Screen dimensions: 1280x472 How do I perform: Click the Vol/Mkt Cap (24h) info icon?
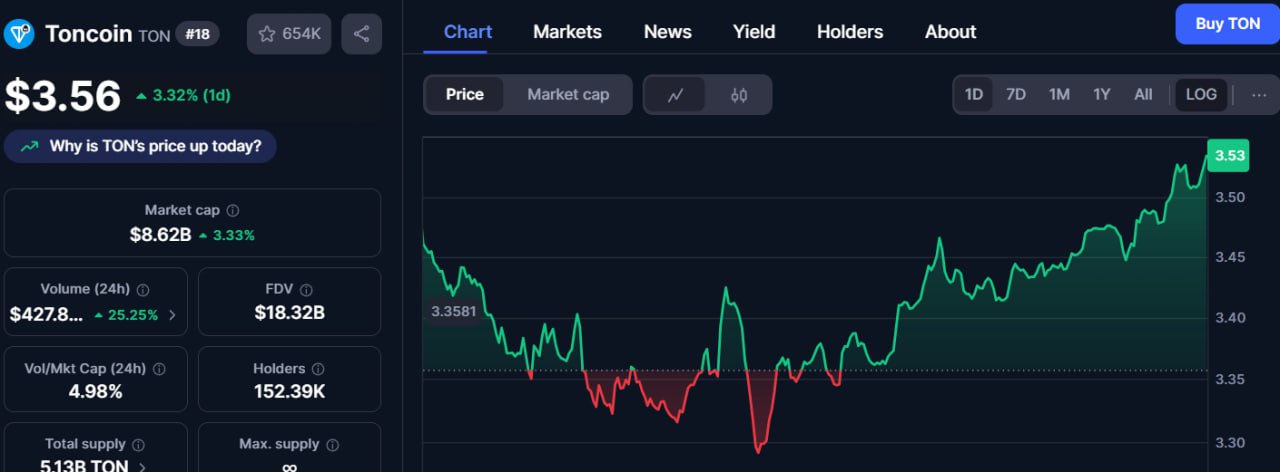click(x=160, y=369)
